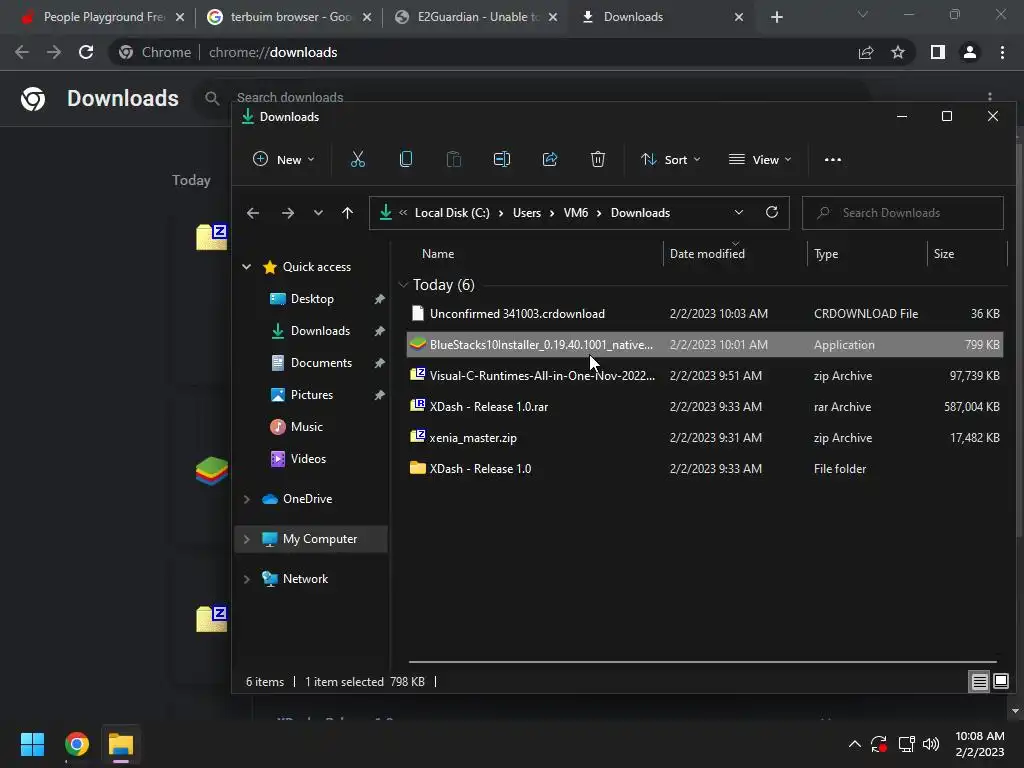Open the View dropdown menu
Image resolution: width=1024 pixels, height=768 pixels.
[760, 159]
